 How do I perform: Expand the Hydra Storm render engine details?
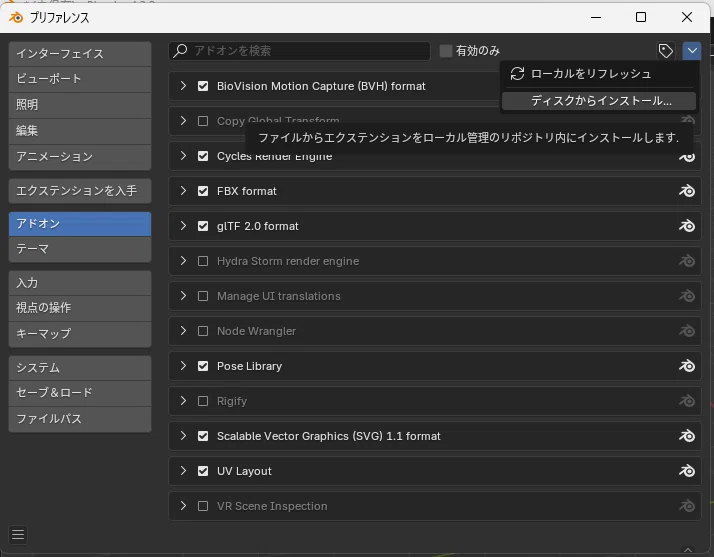[183, 261]
